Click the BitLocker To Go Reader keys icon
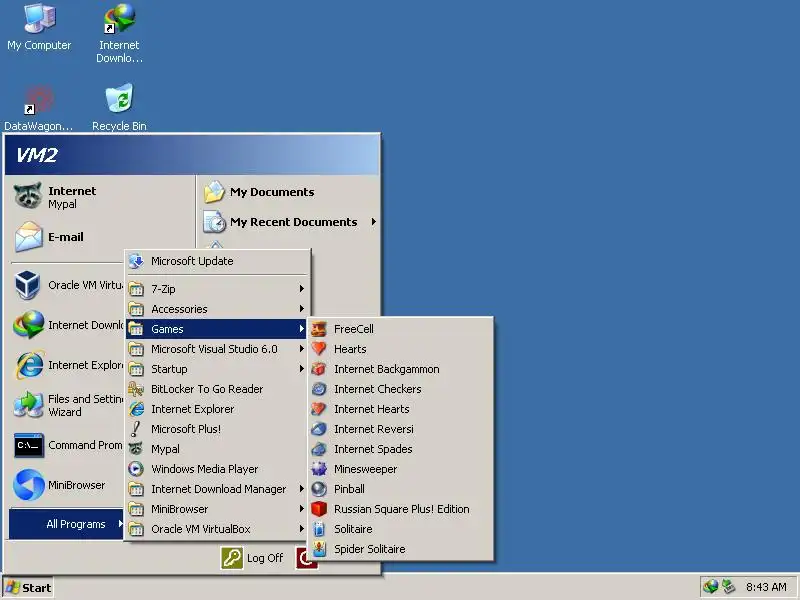 pos(136,389)
